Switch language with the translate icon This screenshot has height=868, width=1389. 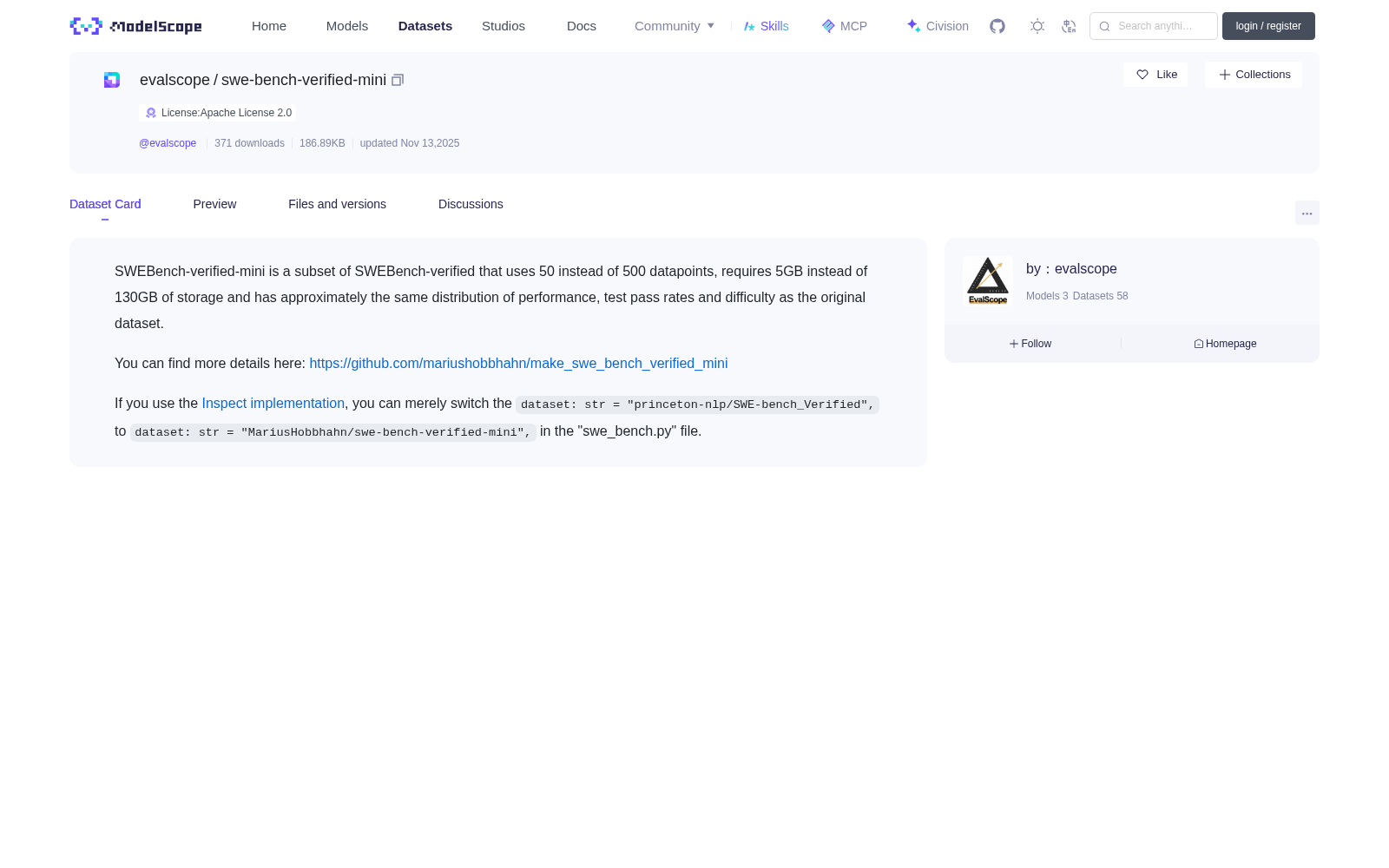1069,26
